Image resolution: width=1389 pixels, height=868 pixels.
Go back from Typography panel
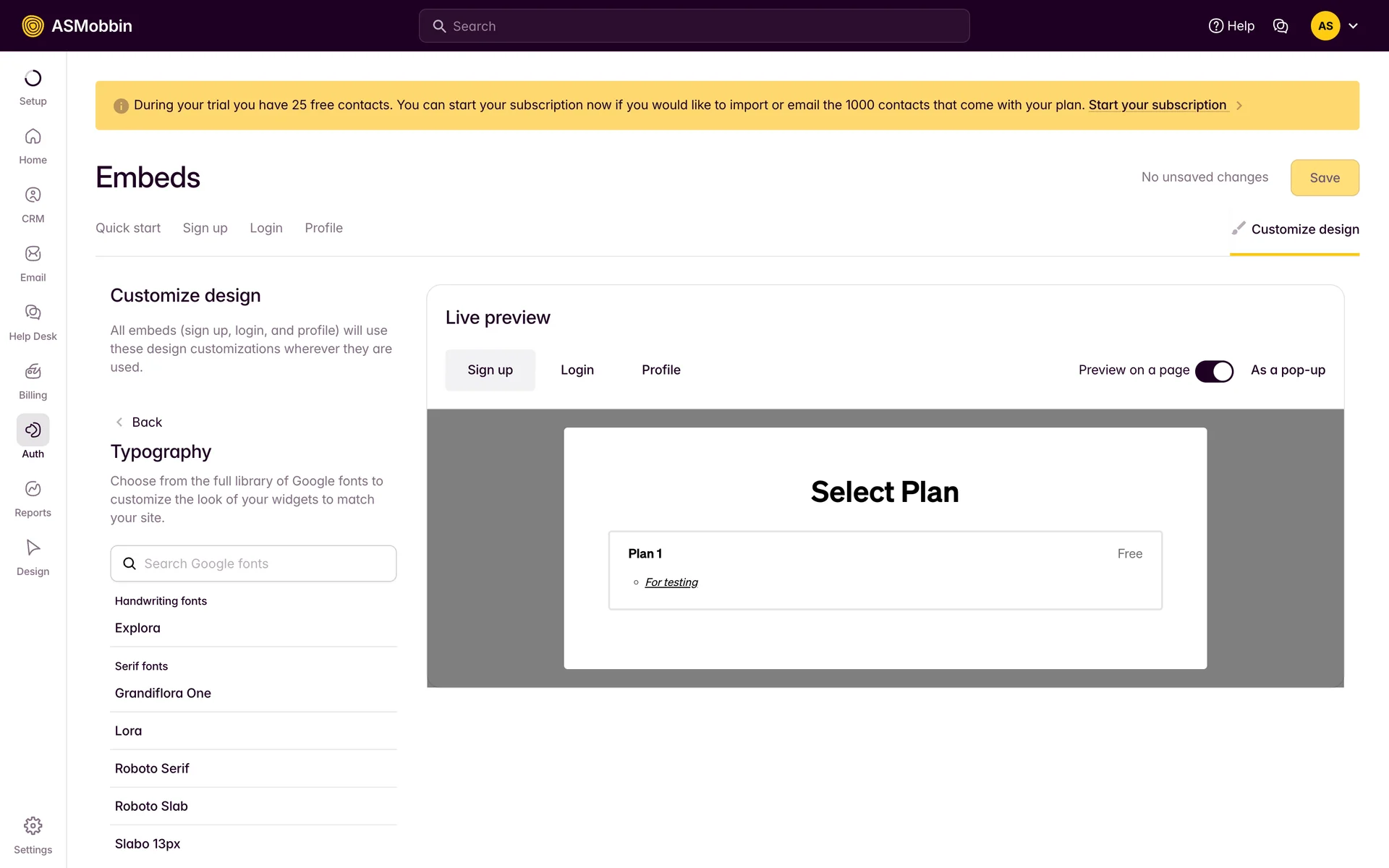pyautogui.click(x=139, y=422)
